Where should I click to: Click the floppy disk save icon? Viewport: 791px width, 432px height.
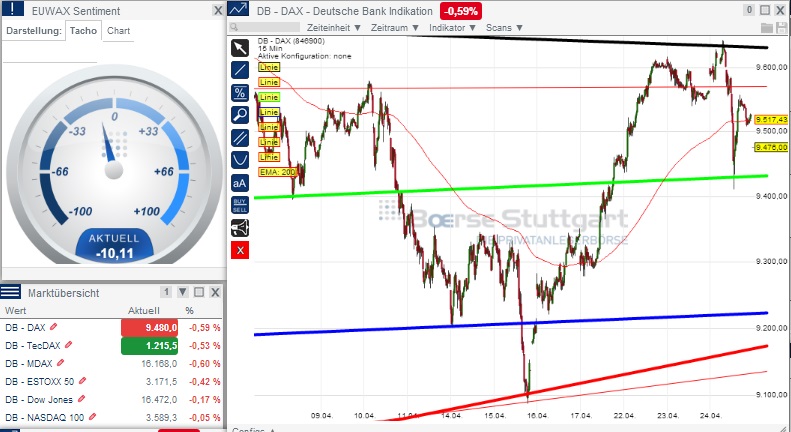coord(781,28)
